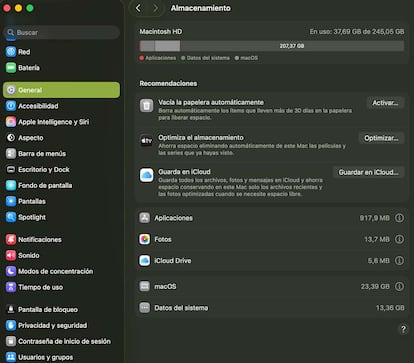The image size is (414, 363).
Task: Activate automatic trash emptying with Activar
Action: 385,103
